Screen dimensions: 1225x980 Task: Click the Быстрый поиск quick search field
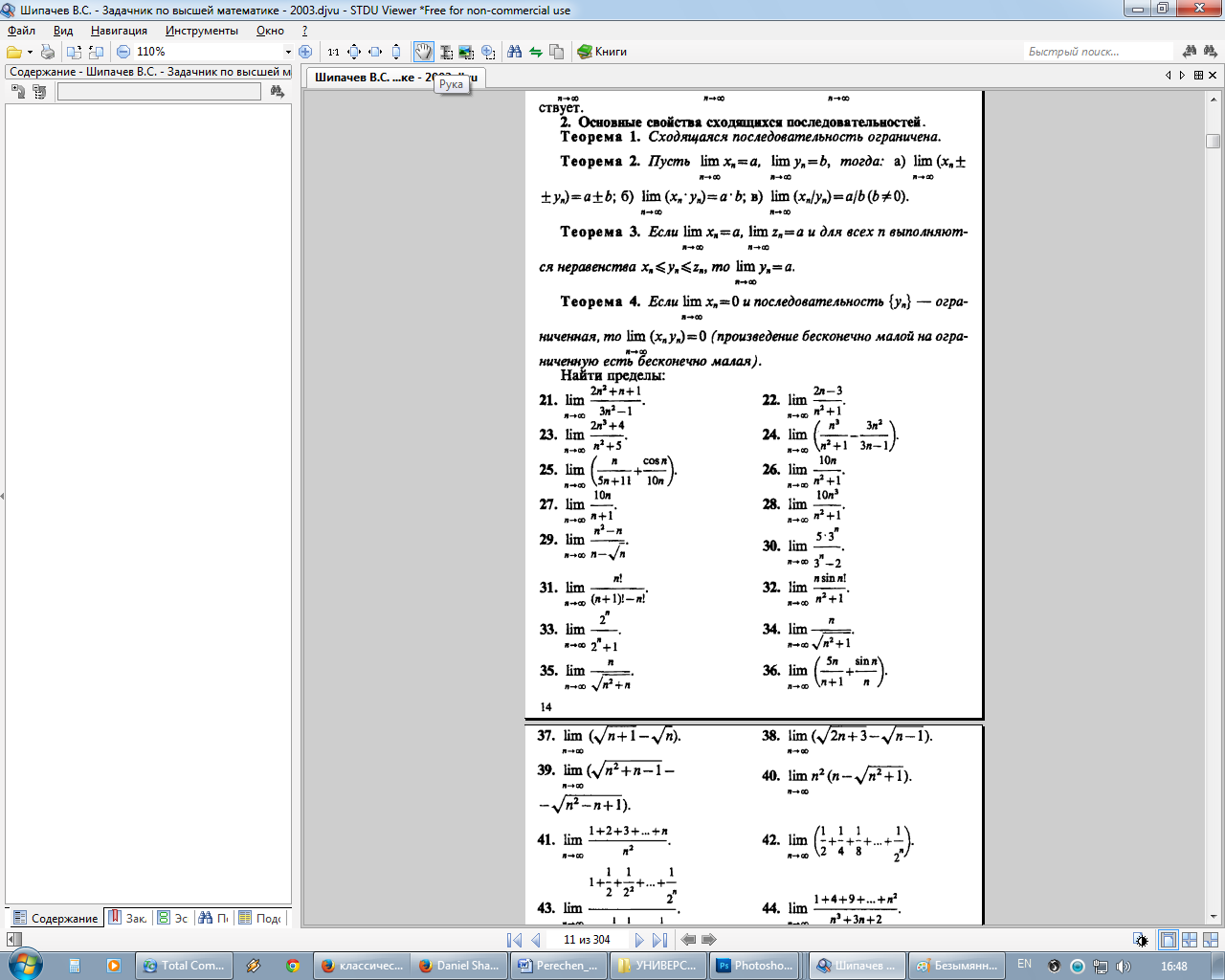click(1098, 52)
